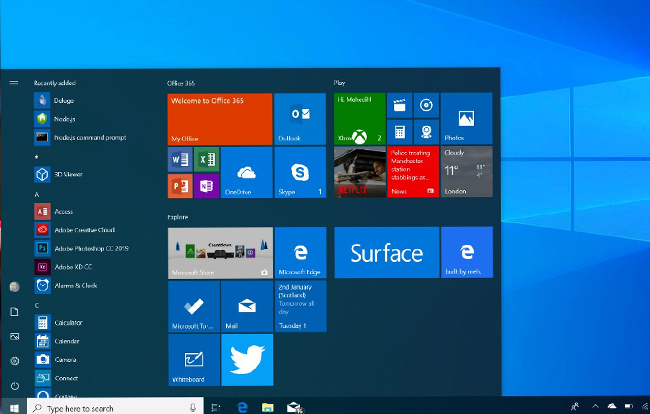Viewport: 650px width, 414px height.
Task: Open the Netflix tile
Action: click(359, 172)
